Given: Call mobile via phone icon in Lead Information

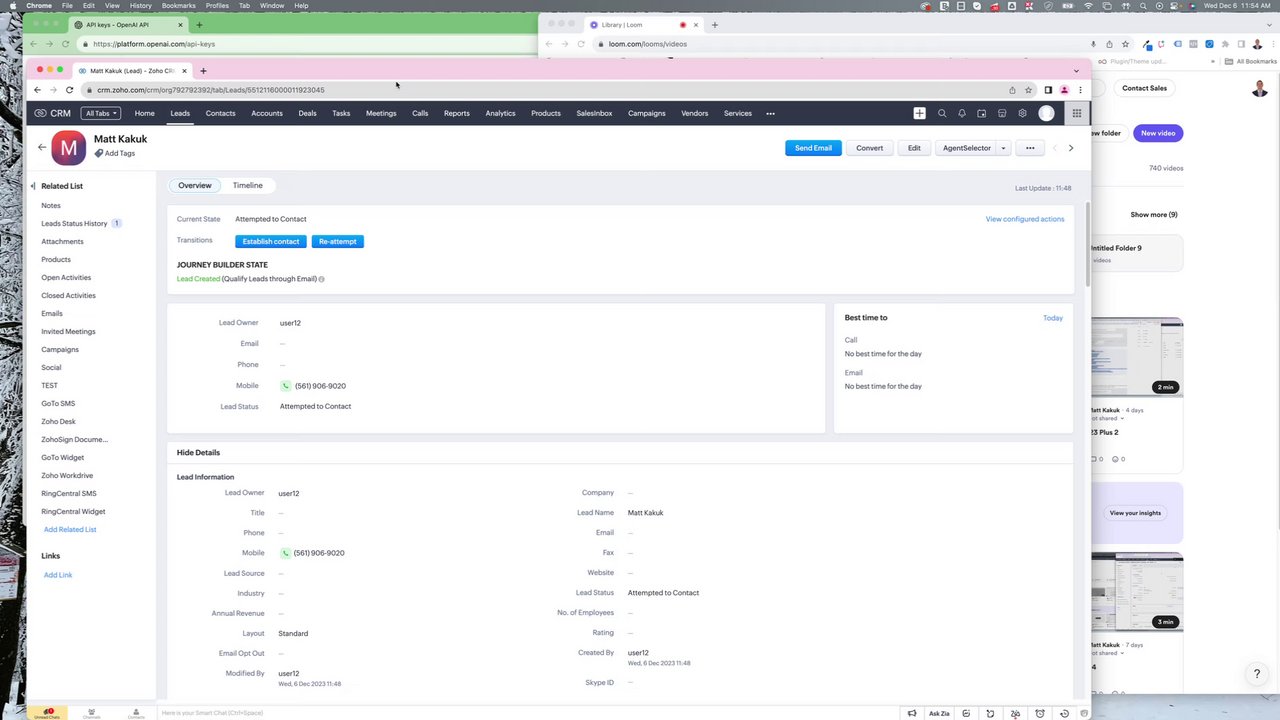Looking at the screenshot, I should point(285,553).
